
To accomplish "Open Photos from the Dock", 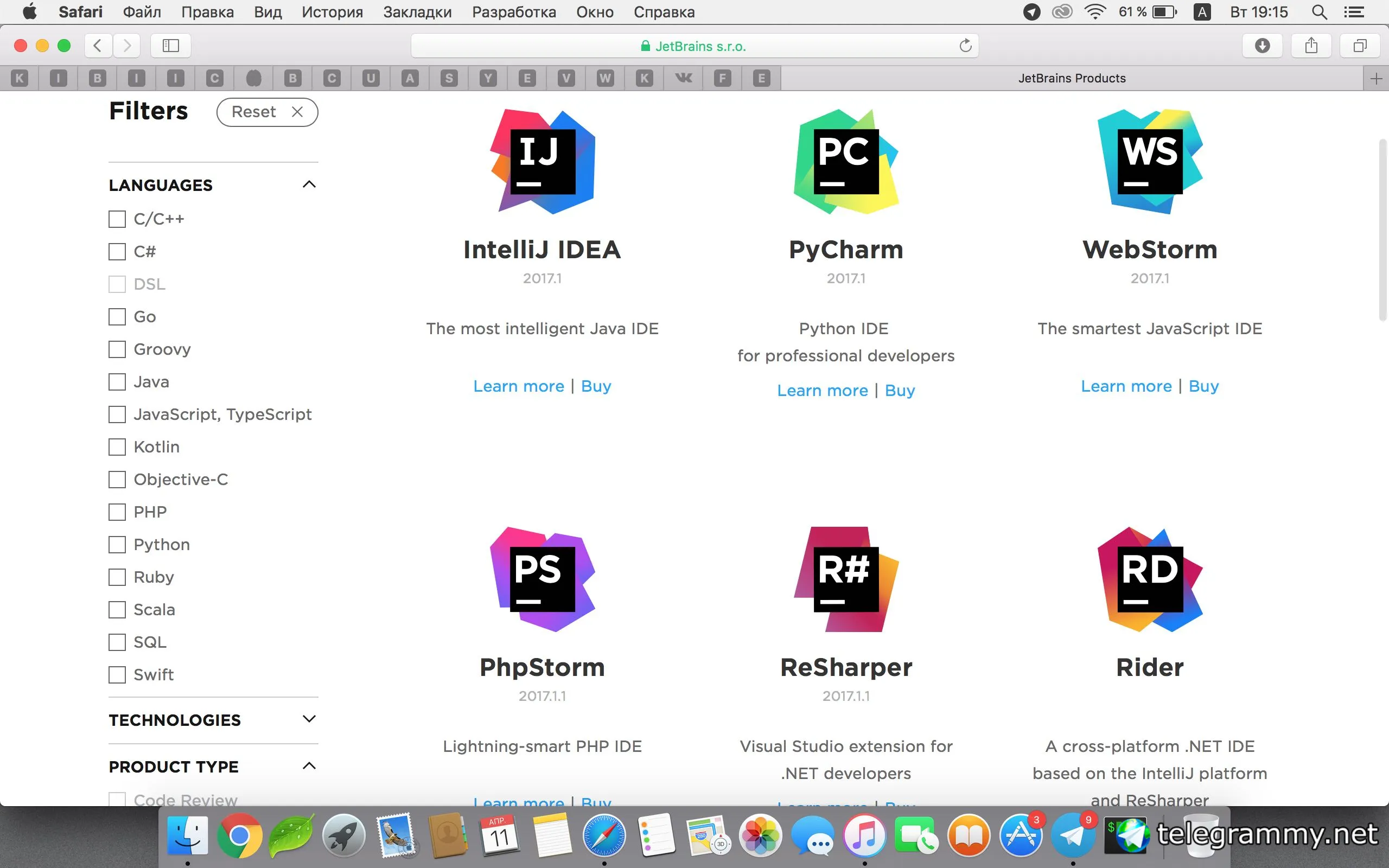I will pyautogui.click(x=760, y=835).
